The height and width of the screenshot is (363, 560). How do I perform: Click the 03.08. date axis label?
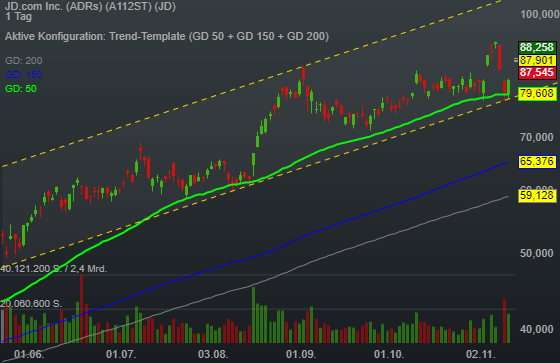[x=213, y=354]
